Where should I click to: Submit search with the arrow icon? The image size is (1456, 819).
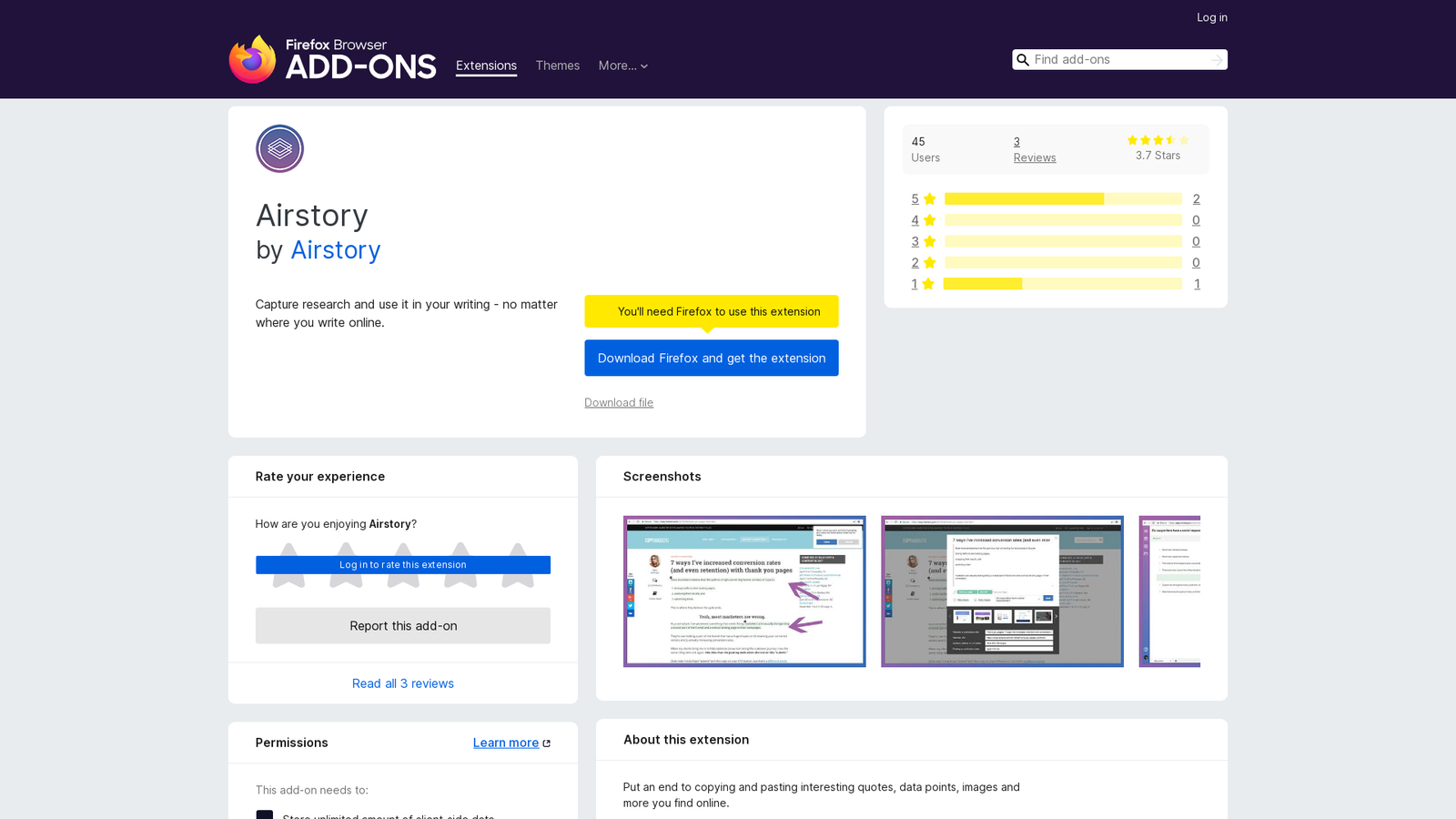click(1217, 60)
